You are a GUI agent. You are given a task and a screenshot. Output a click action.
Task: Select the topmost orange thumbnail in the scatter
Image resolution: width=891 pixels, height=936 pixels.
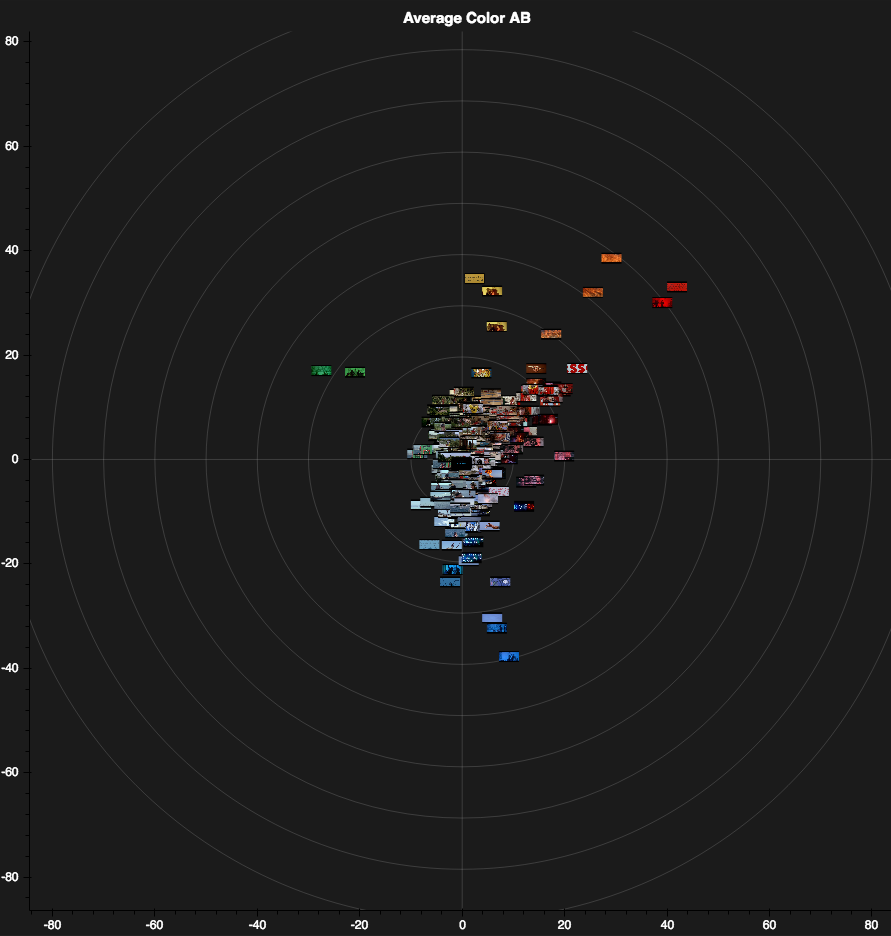tap(611, 258)
